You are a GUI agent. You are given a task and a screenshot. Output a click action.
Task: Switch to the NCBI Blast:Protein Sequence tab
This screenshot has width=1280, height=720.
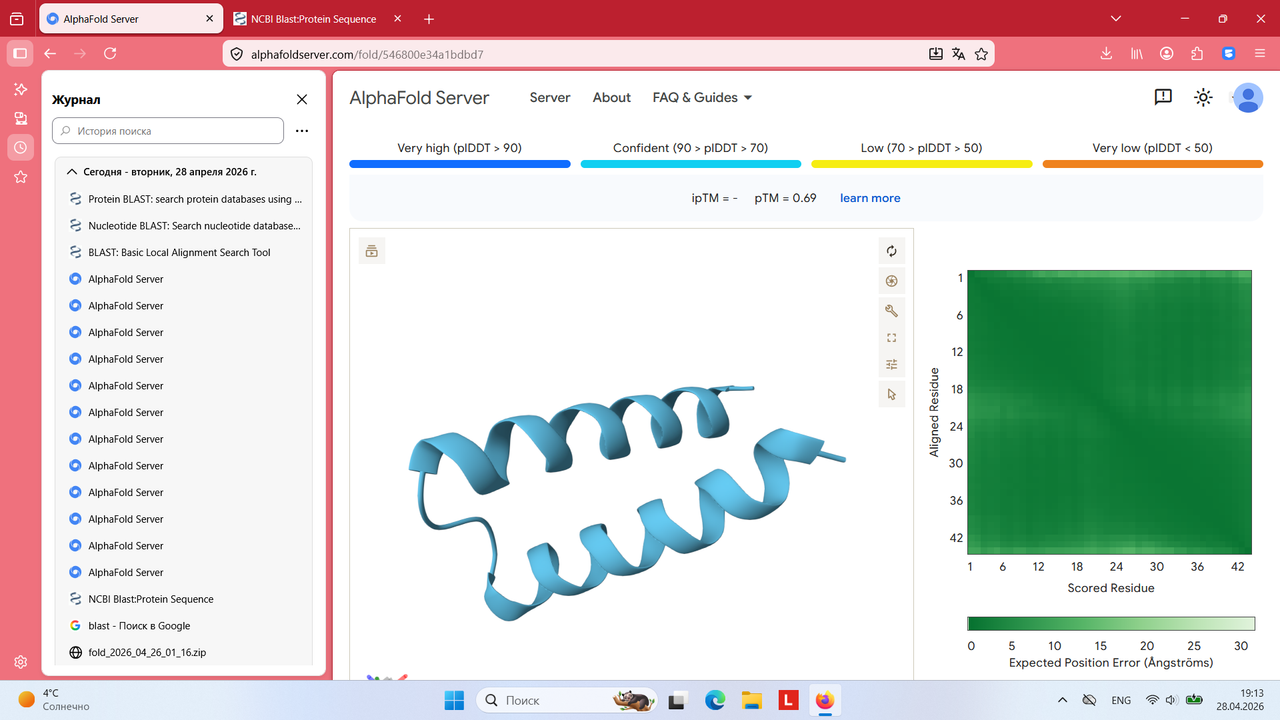315,19
